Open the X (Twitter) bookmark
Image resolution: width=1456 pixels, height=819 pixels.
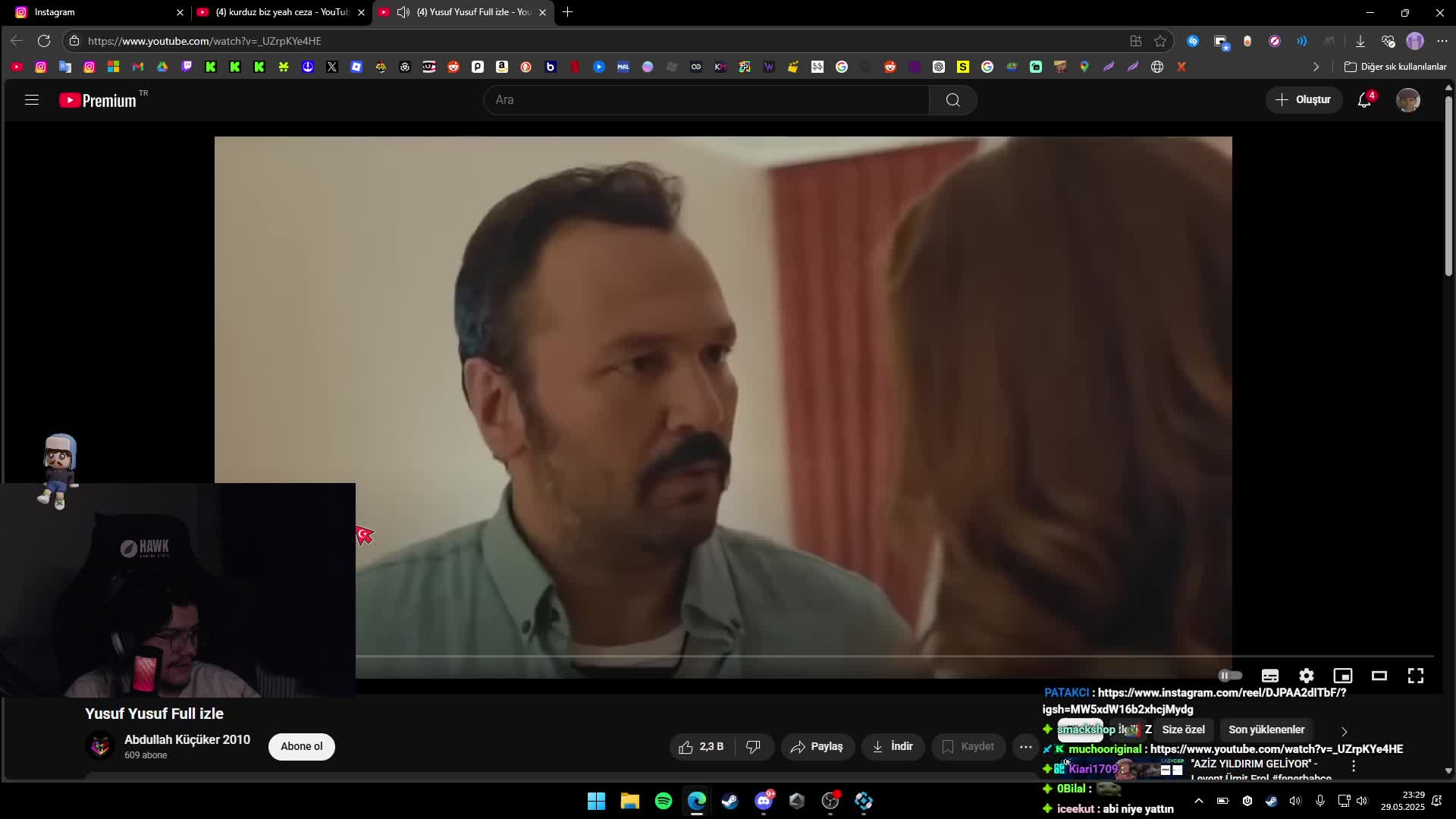pyautogui.click(x=332, y=67)
